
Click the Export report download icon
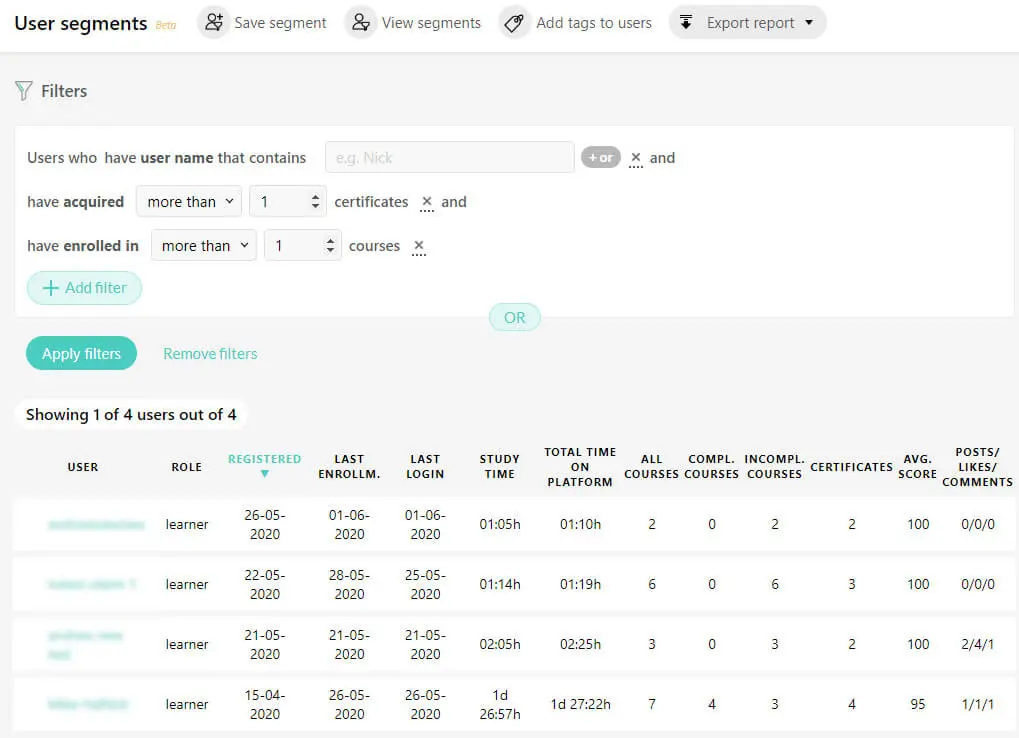(x=685, y=22)
